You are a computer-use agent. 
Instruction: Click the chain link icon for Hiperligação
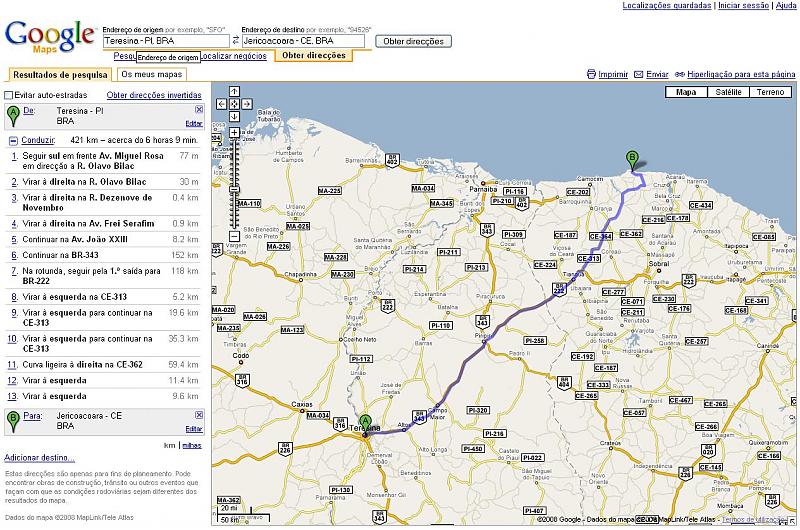[x=680, y=74]
